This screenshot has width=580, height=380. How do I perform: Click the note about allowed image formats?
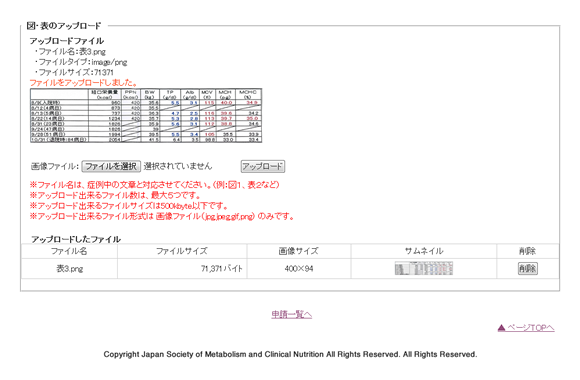(x=162, y=216)
